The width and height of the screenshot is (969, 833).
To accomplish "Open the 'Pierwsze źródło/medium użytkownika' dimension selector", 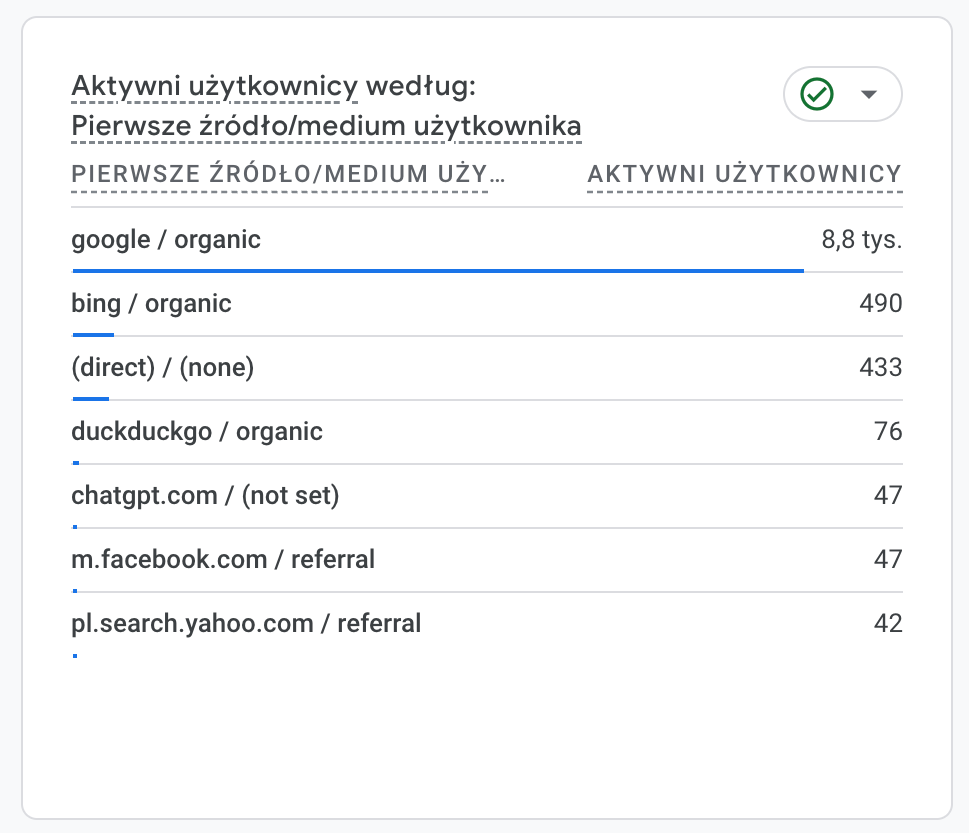I will point(326,127).
